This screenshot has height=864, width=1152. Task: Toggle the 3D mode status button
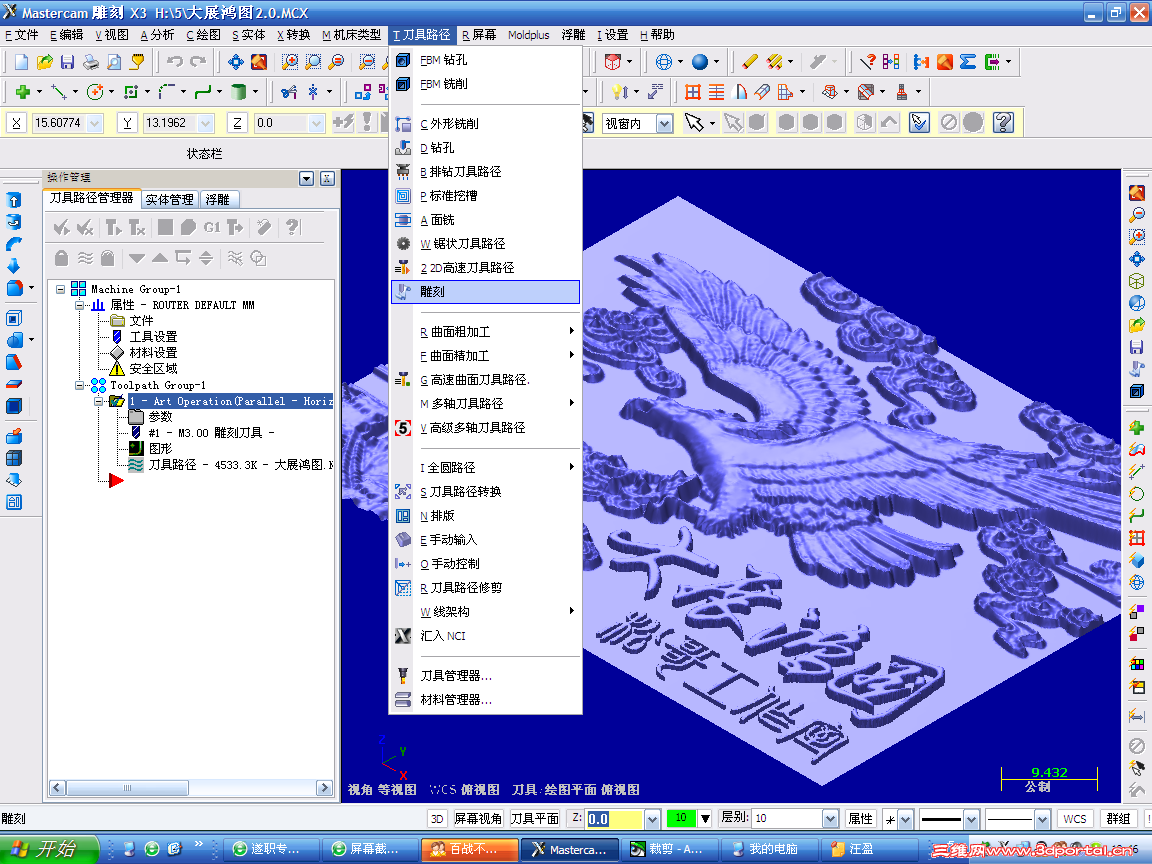click(437, 818)
